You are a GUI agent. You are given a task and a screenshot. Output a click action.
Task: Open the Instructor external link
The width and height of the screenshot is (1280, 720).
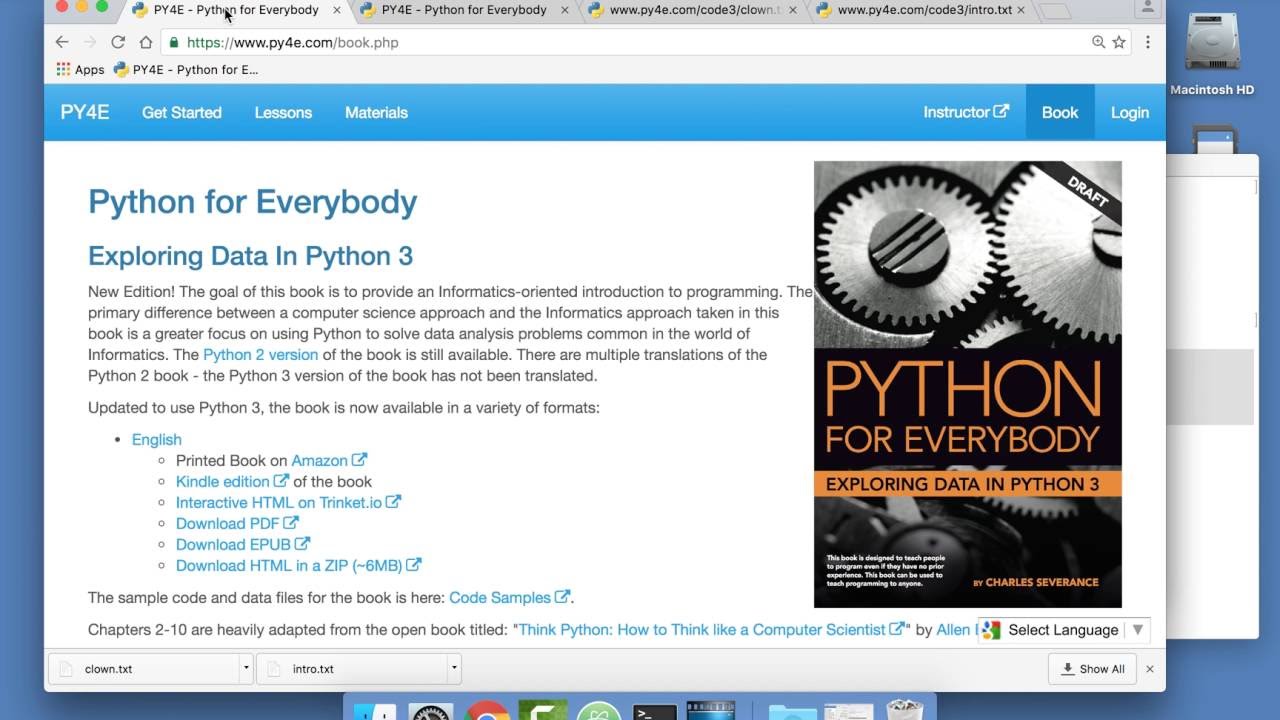point(966,112)
